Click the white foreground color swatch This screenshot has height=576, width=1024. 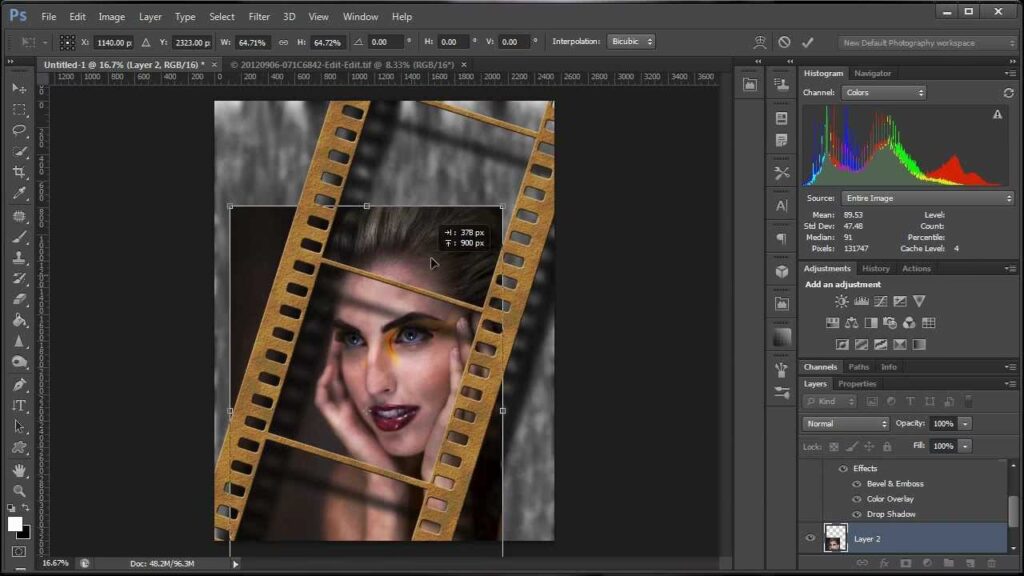pyautogui.click(x=15, y=524)
